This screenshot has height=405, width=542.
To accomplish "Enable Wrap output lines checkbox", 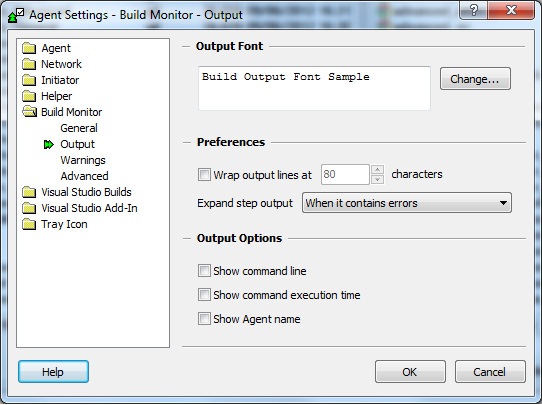I will click(204, 175).
